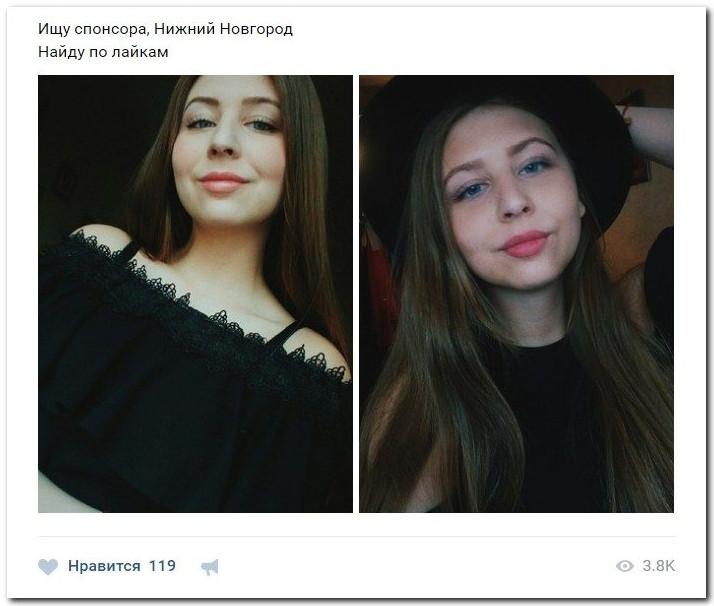Click the divider line above the like bar
The width and height of the screenshot is (714, 606).
point(357,537)
